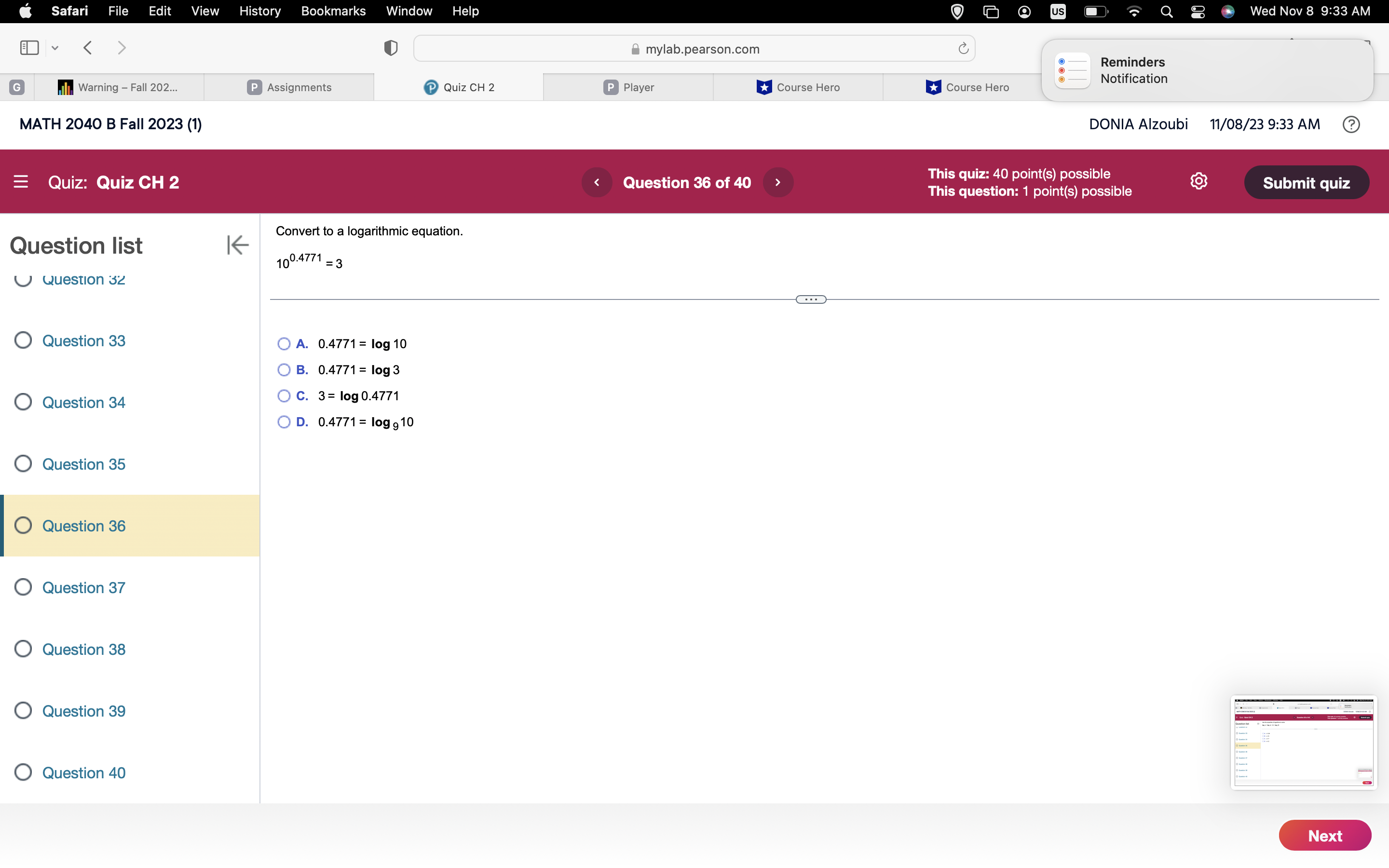Open Question 38 in question list
Viewport: 1389px width, 868px height.
coord(84,649)
